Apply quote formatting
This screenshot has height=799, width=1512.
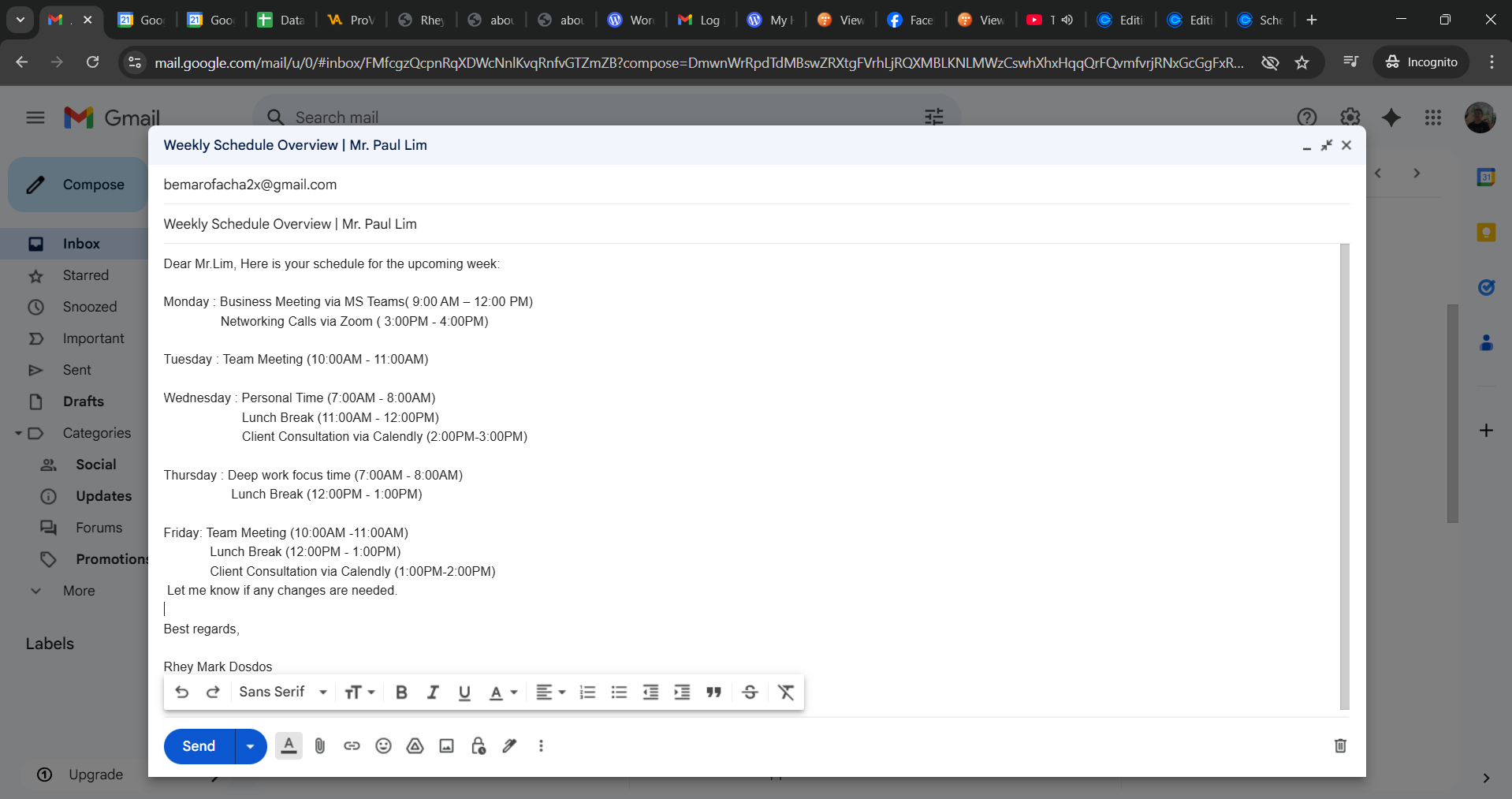pyautogui.click(x=713, y=692)
